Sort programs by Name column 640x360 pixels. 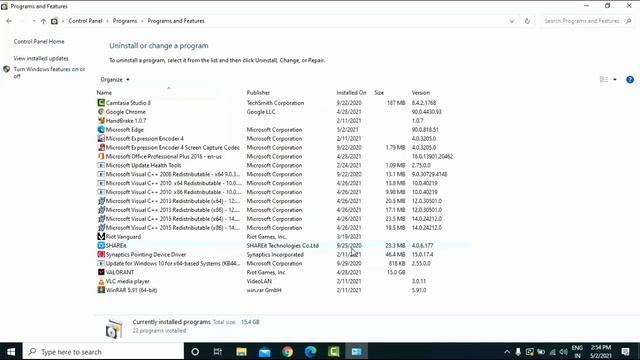point(104,93)
